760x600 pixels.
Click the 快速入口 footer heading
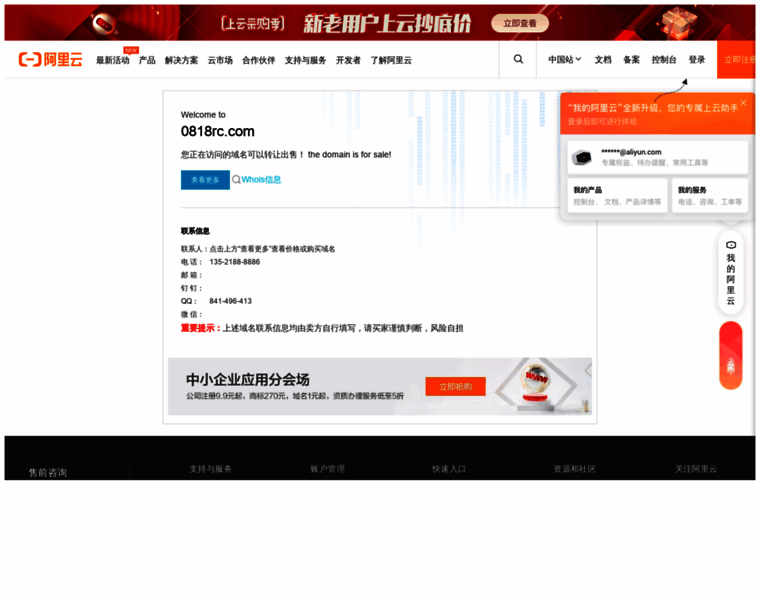(x=449, y=469)
